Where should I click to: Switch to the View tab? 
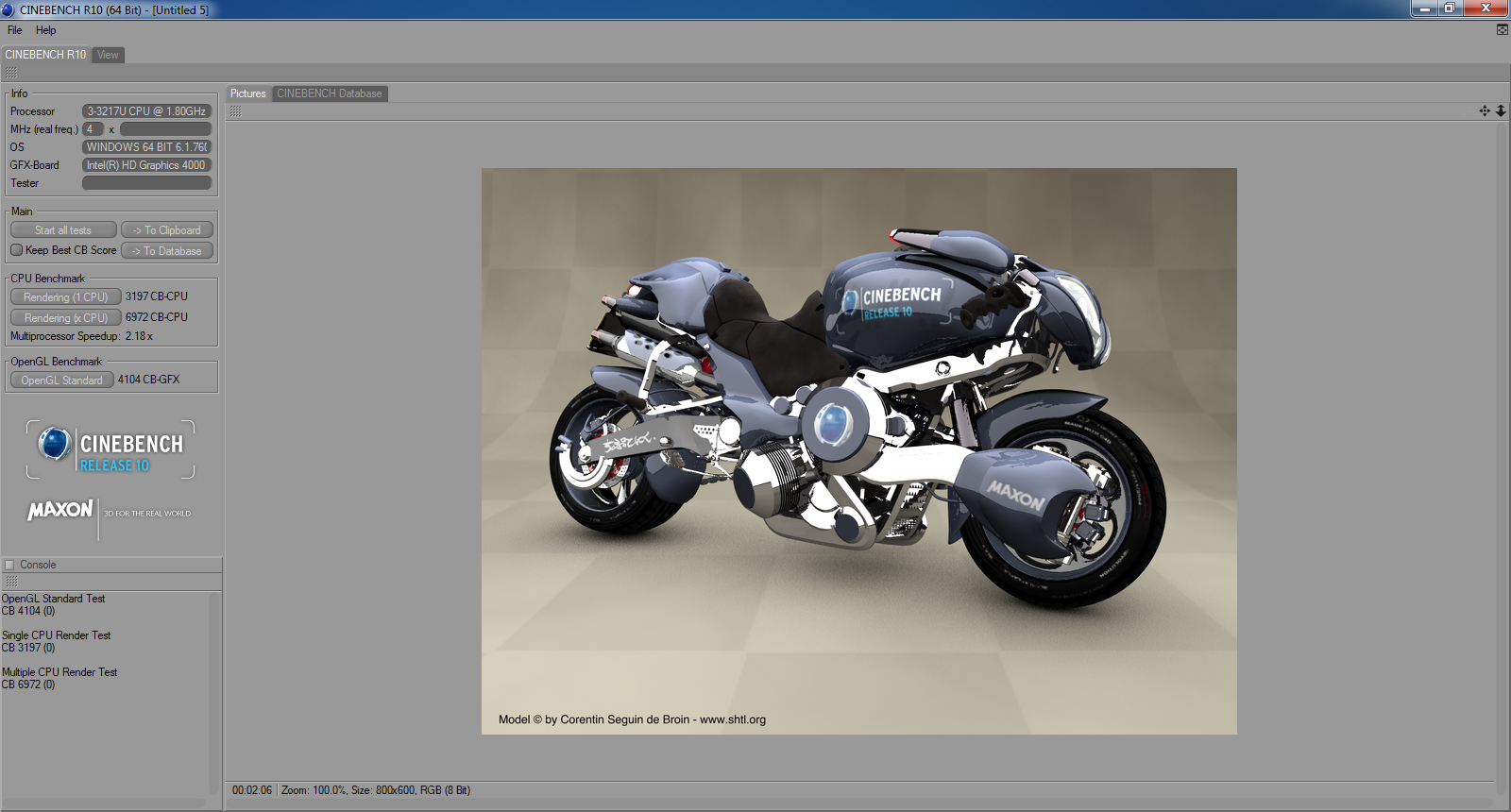pyautogui.click(x=109, y=55)
